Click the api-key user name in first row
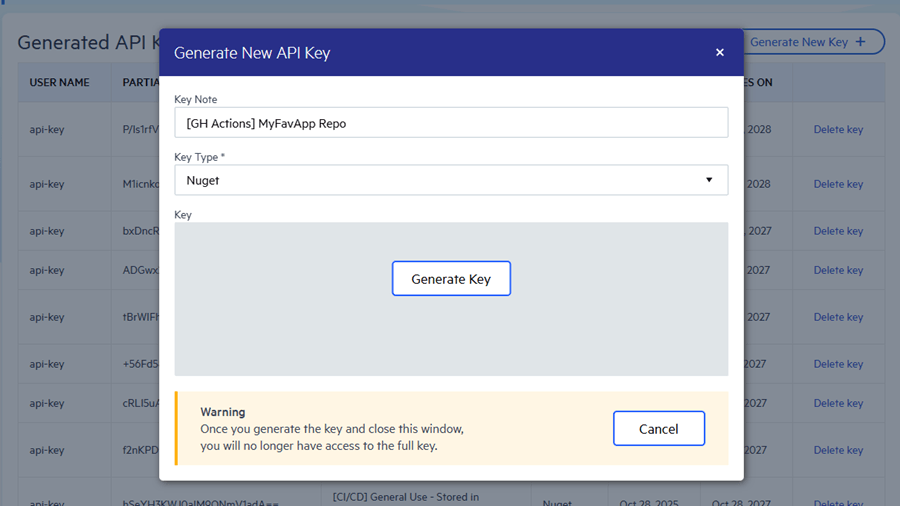The height and width of the screenshot is (506, 900). pos(47,129)
